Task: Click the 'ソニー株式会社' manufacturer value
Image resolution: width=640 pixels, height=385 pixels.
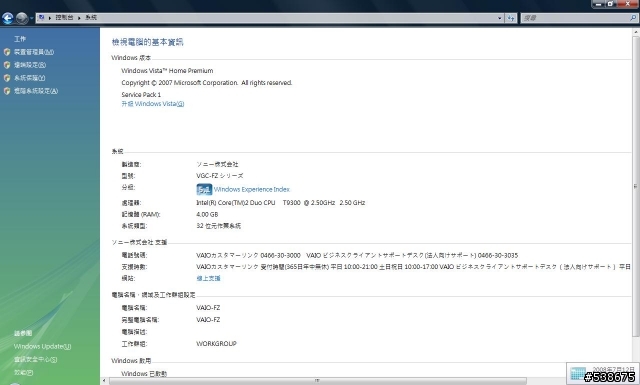Action: (x=217, y=164)
